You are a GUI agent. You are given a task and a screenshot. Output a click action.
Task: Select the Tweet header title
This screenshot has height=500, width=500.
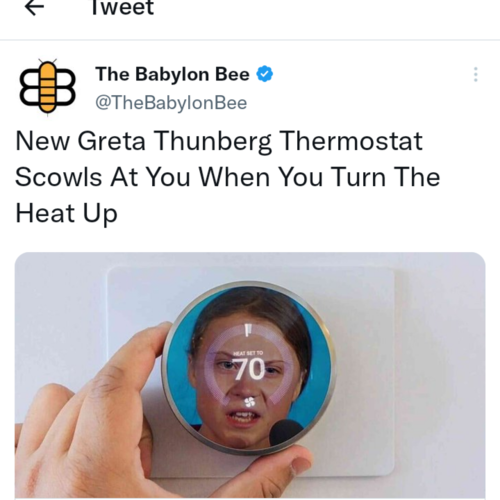[122, 7]
